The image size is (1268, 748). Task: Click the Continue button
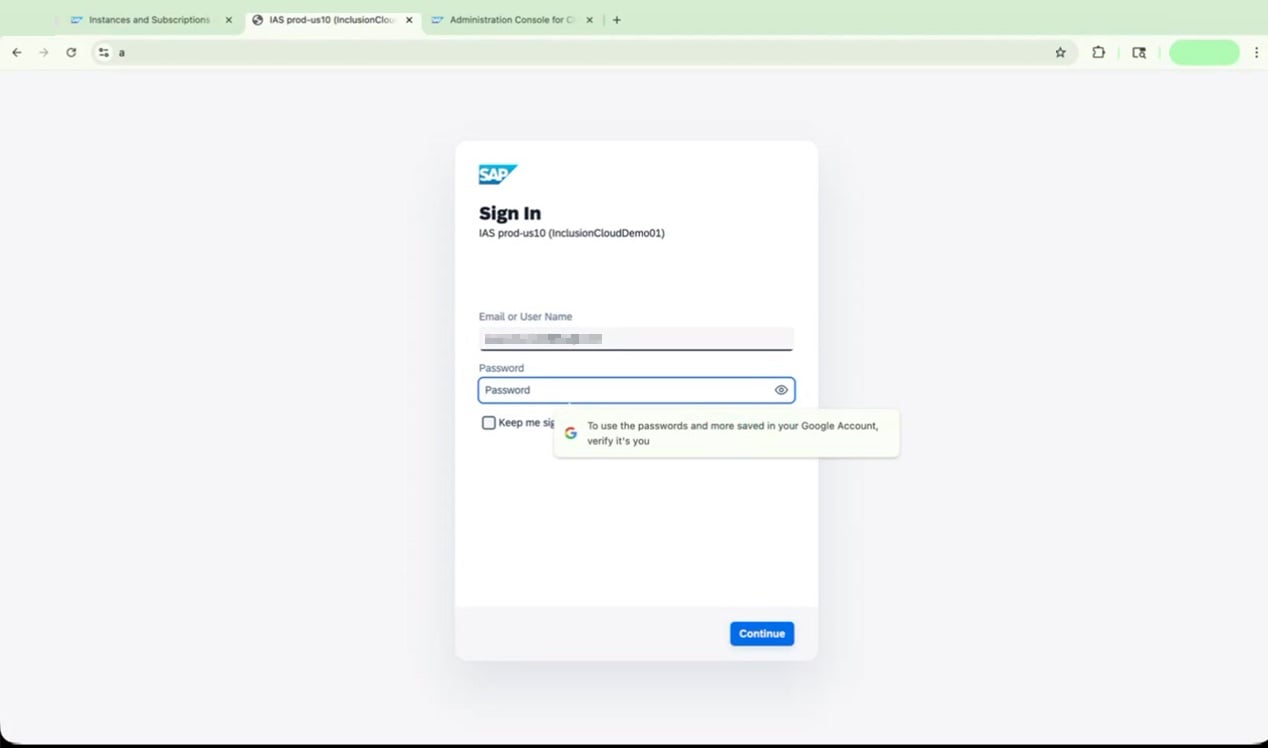coord(762,633)
